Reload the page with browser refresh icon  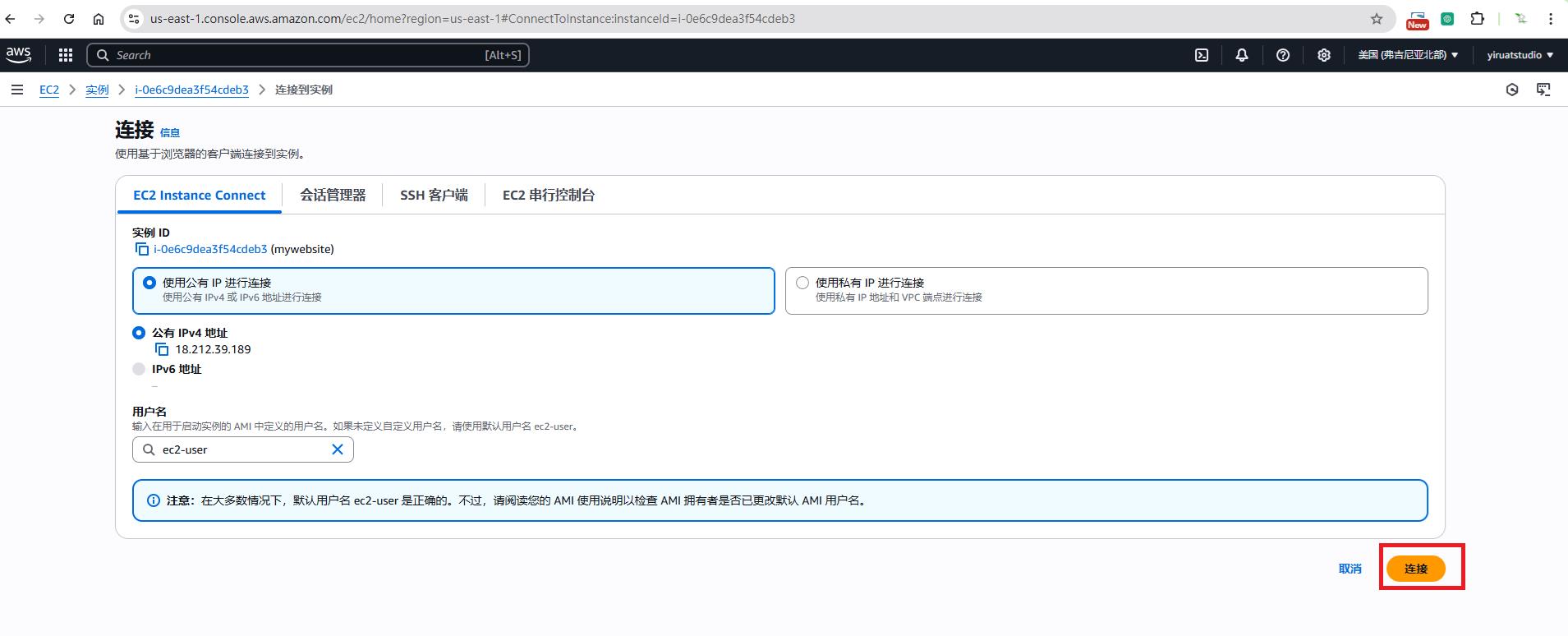[69, 19]
